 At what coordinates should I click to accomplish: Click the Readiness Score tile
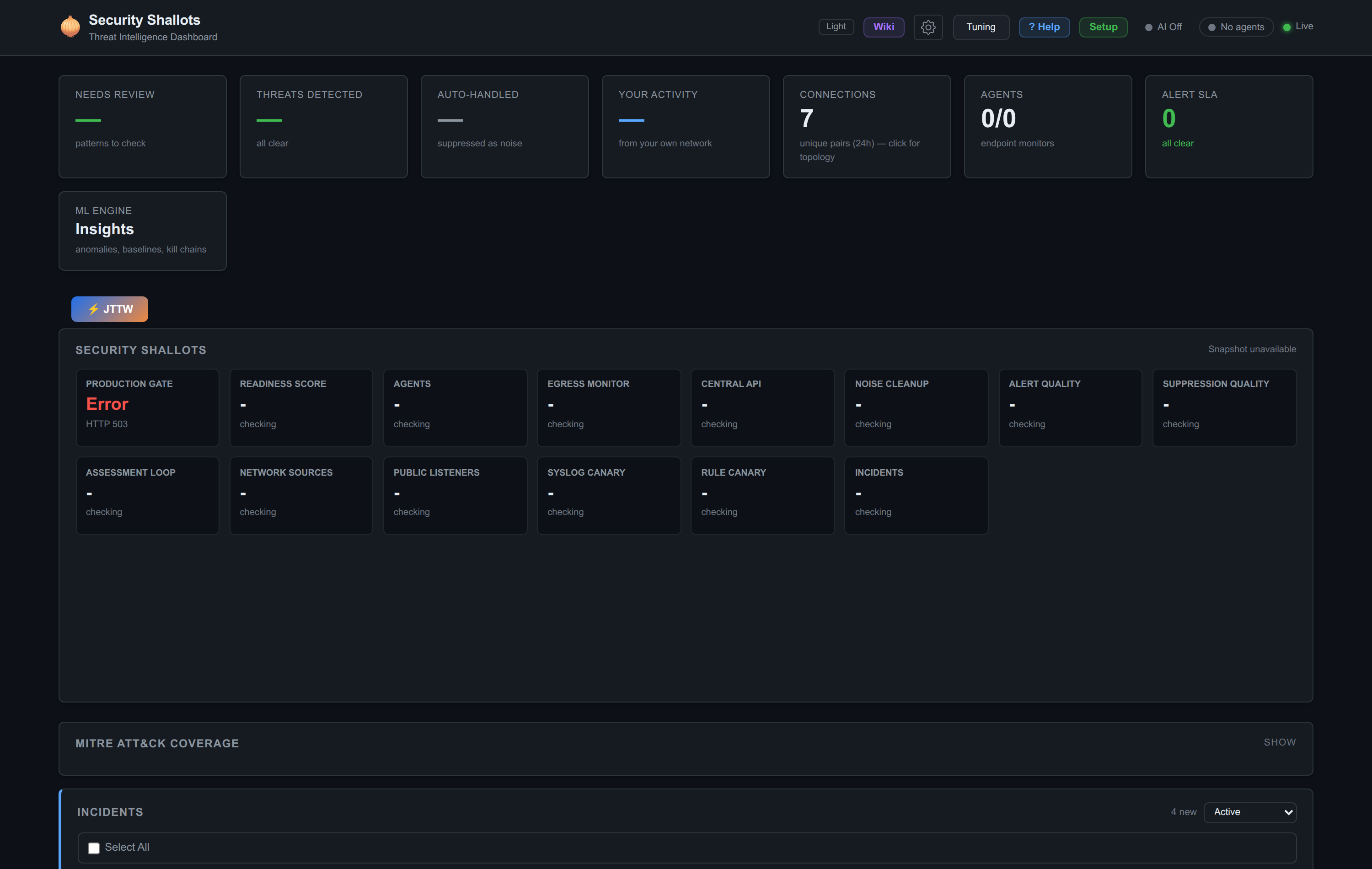pyautogui.click(x=301, y=408)
